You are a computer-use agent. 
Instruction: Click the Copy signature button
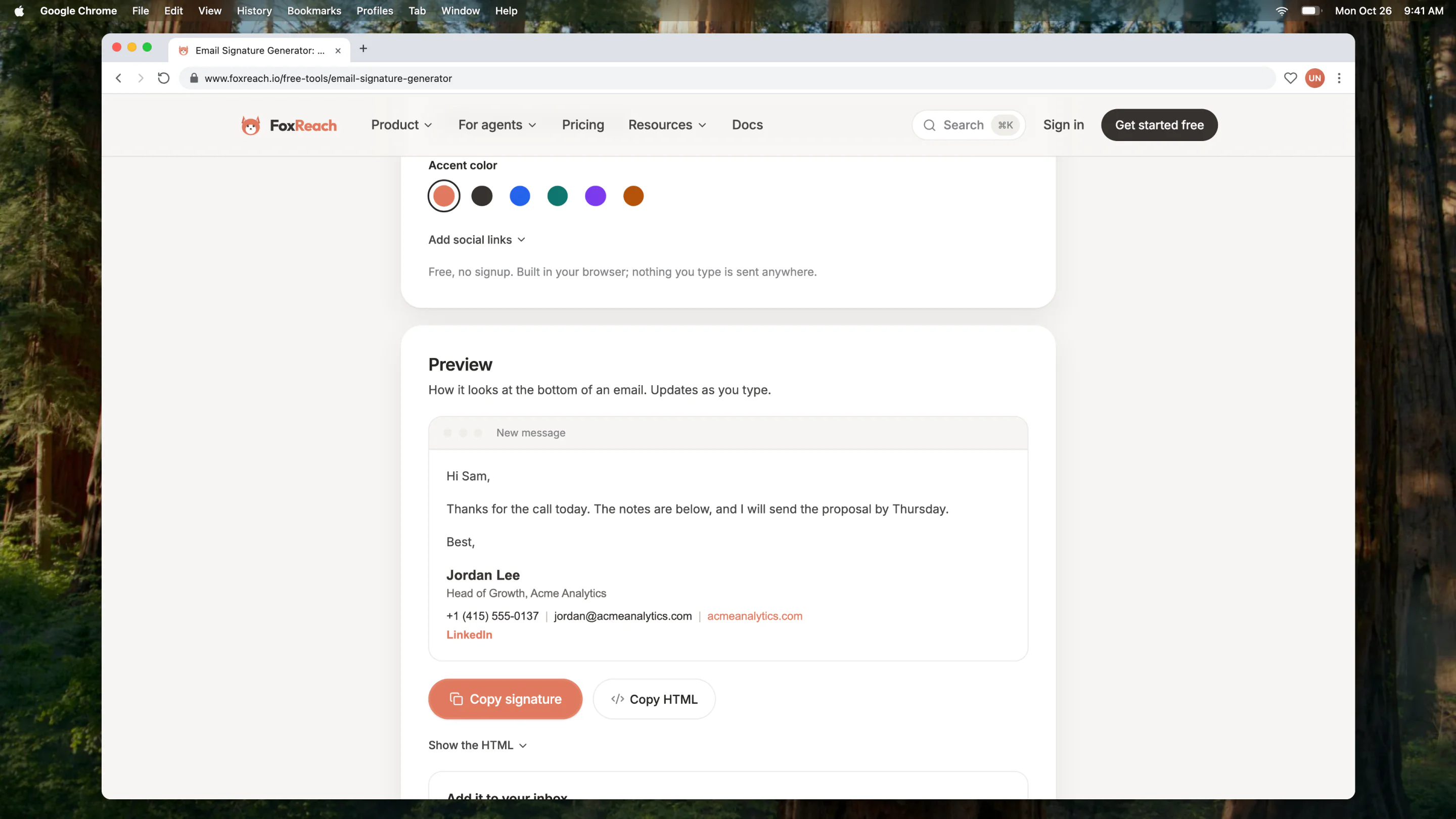pos(506,699)
